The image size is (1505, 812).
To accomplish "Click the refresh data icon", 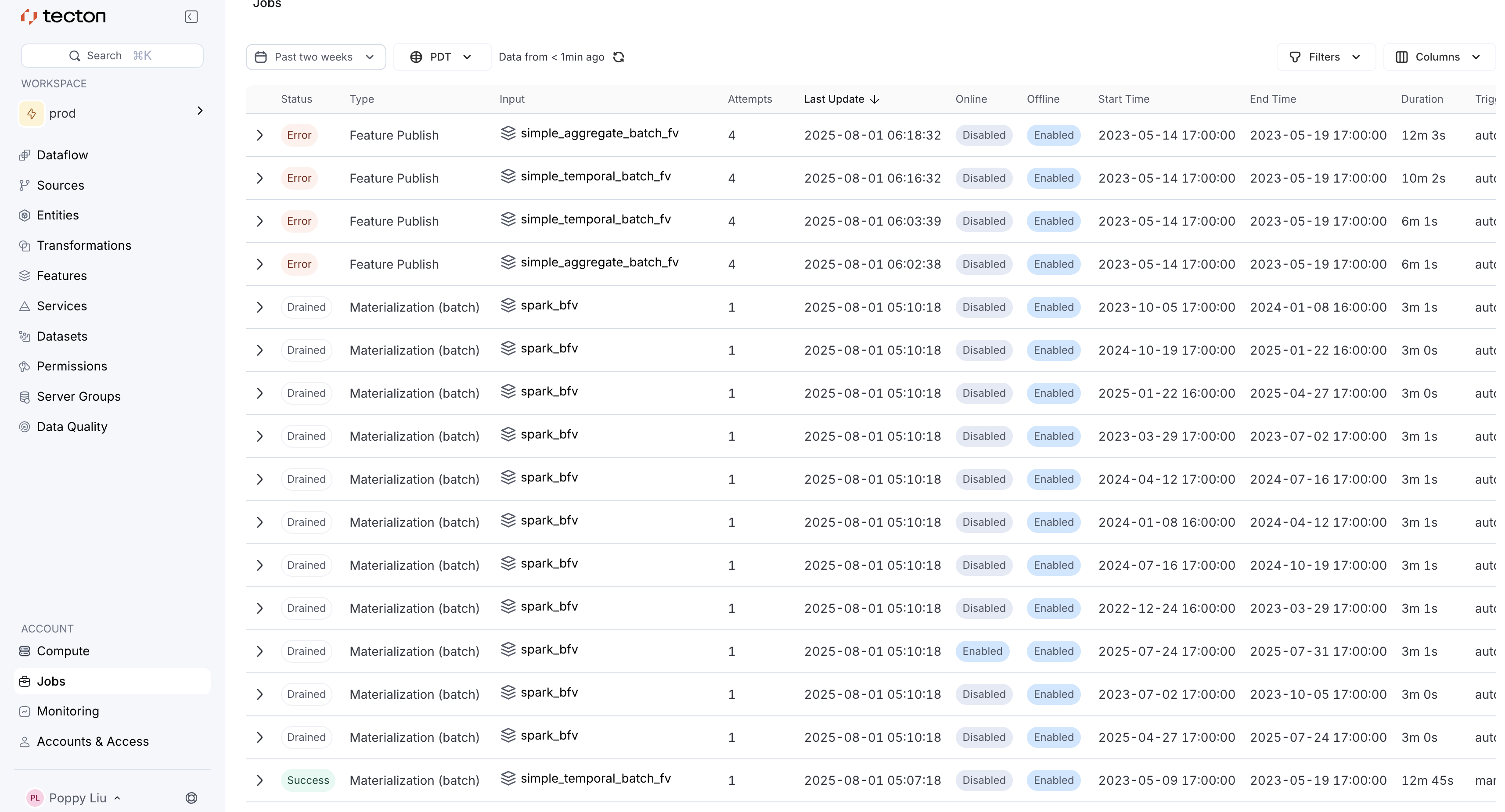I will tap(619, 57).
